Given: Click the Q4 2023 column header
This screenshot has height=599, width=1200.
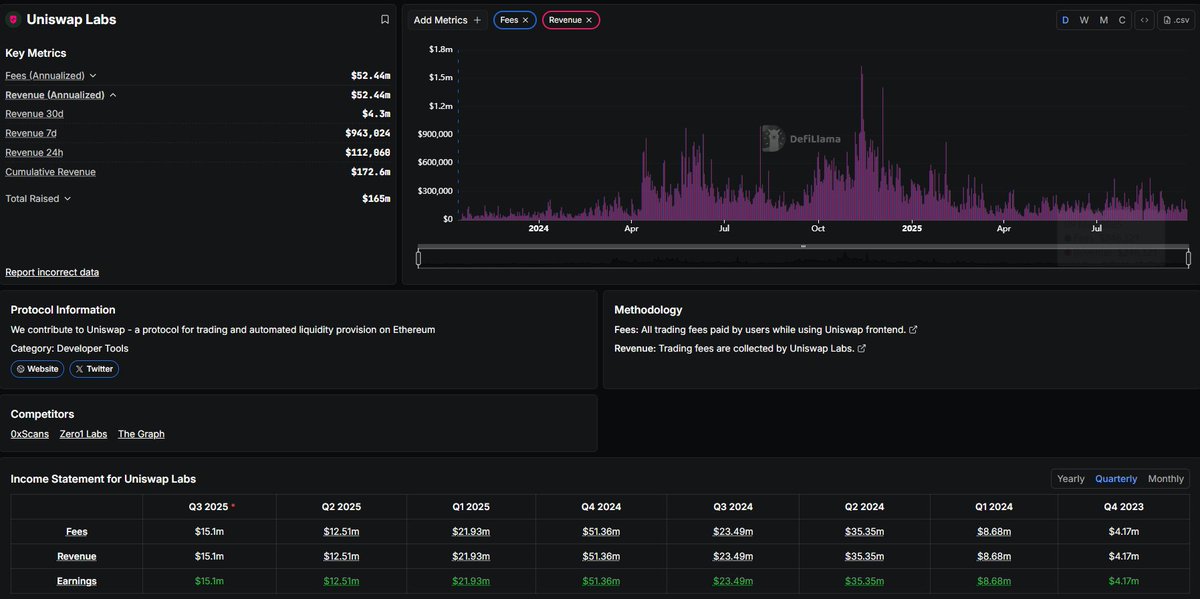Looking at the screenshot, I should click(1126, 507).
